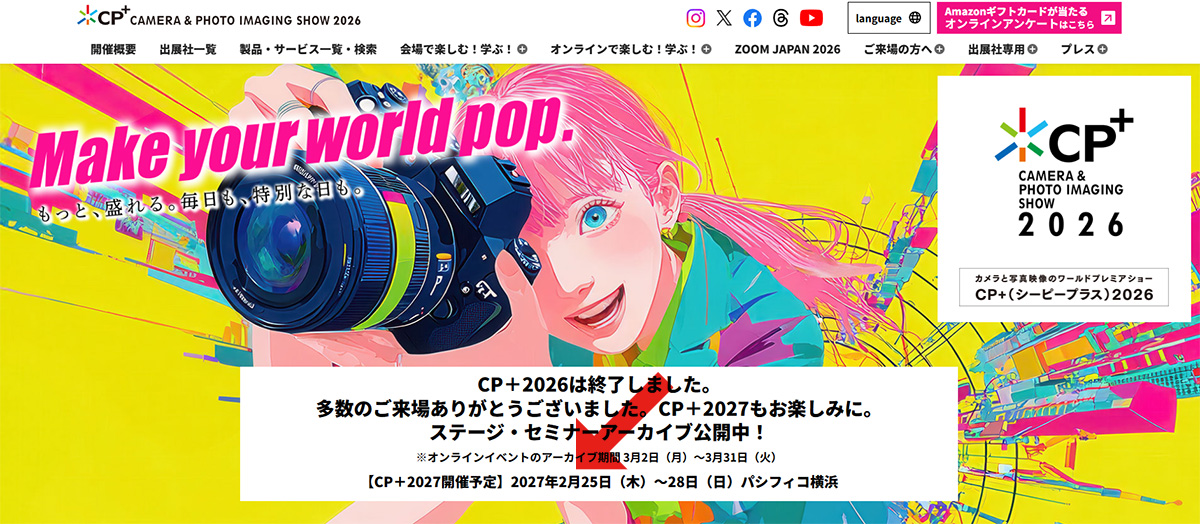
Task: Expand the オンラインで楽しむ！学ぶ！ menu
Action: pos(707,49)
